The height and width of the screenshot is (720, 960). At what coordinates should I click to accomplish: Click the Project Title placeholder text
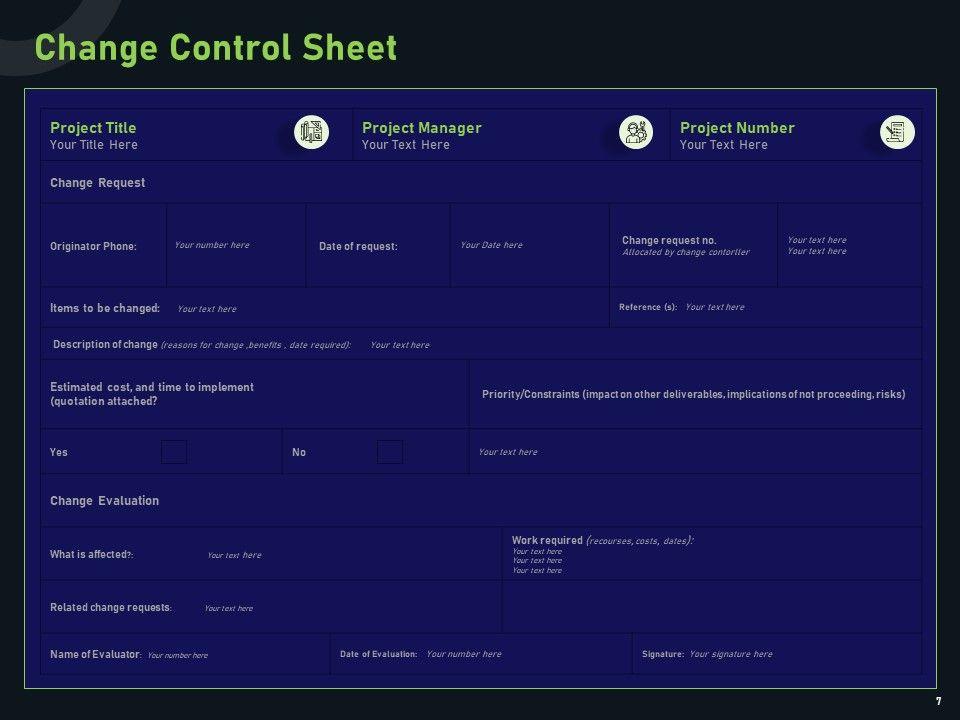pyautogui.click(x=94, y=145)
